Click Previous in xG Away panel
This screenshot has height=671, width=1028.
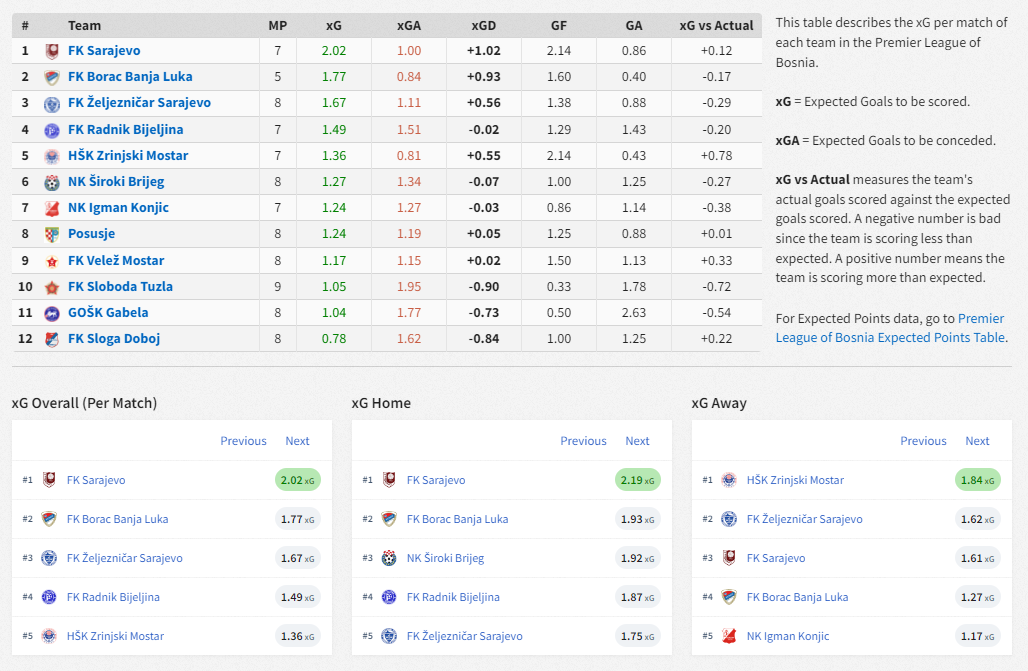pyautogui.click(x=923, y=441)
